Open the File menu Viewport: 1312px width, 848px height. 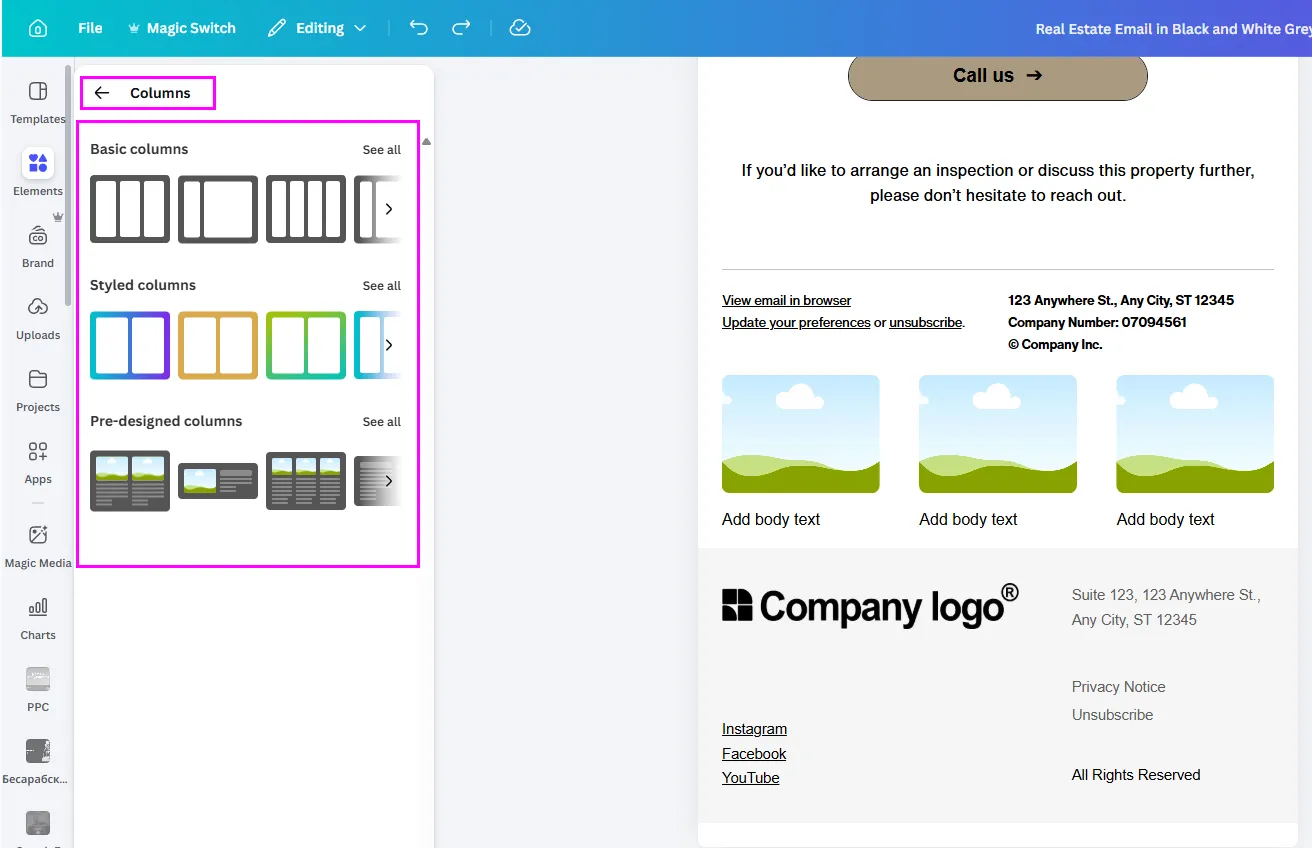90,28
